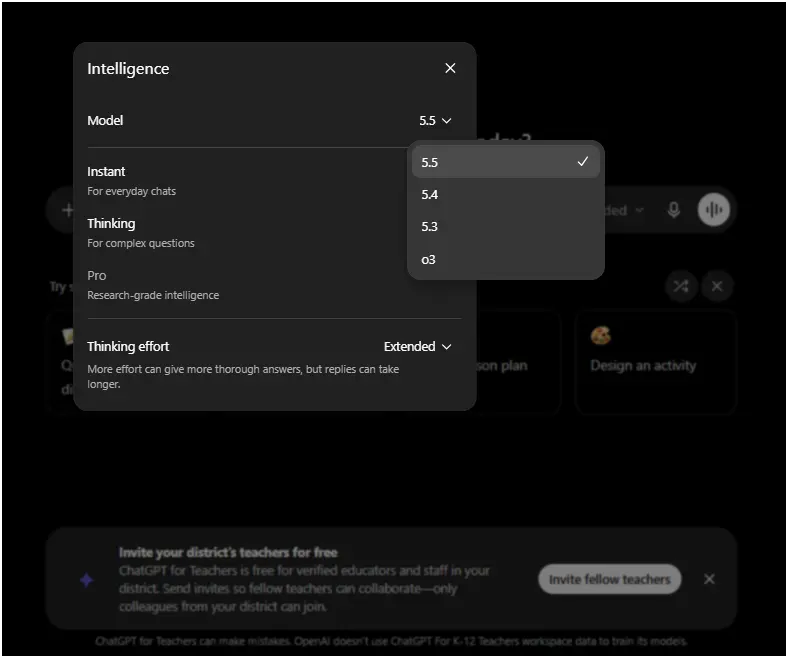The width and height of the screenshot is (788, 658).
Task: Click the microphone dictation icon
Action: (673, 210)
